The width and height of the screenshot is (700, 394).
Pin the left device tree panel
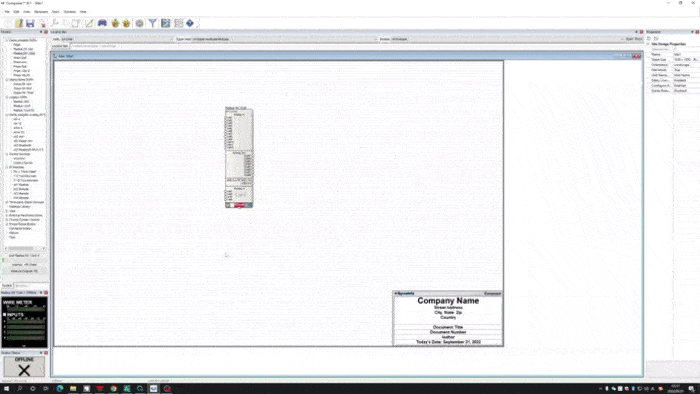[x=41, y=32]
